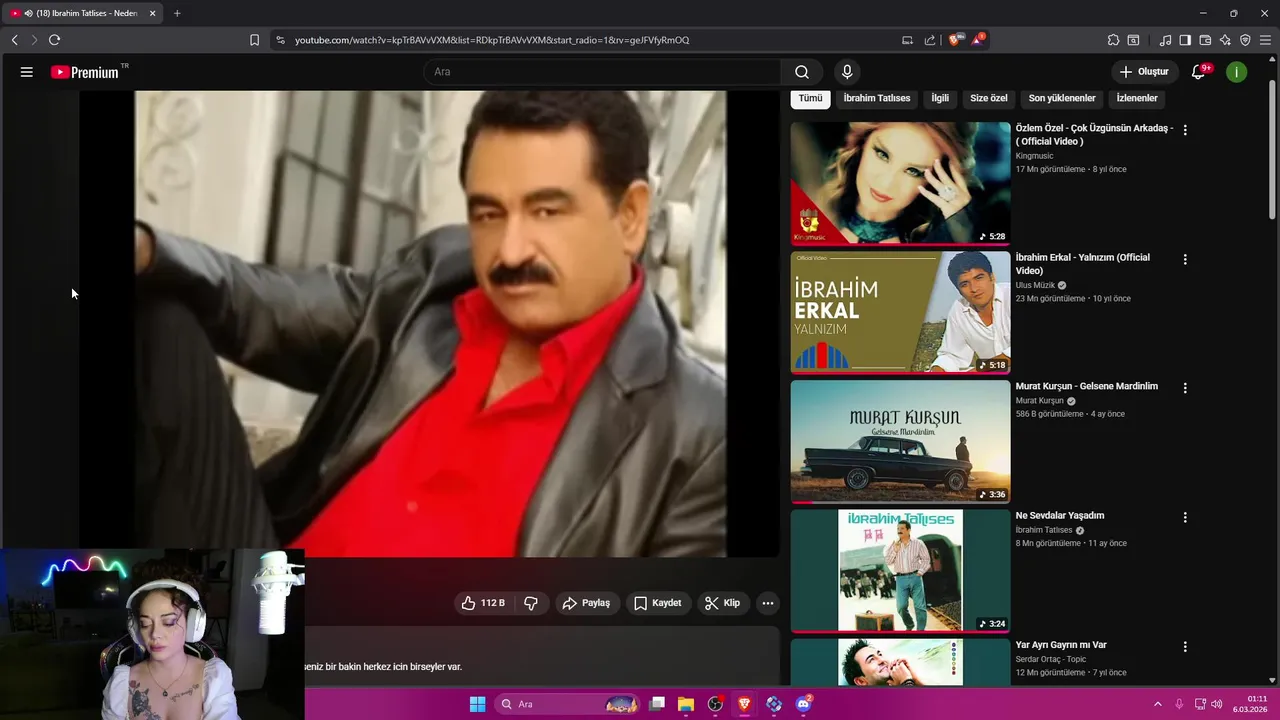Open browser extensions puzzle icon
1280x720 pixels.
click(x=1113, y=40)
